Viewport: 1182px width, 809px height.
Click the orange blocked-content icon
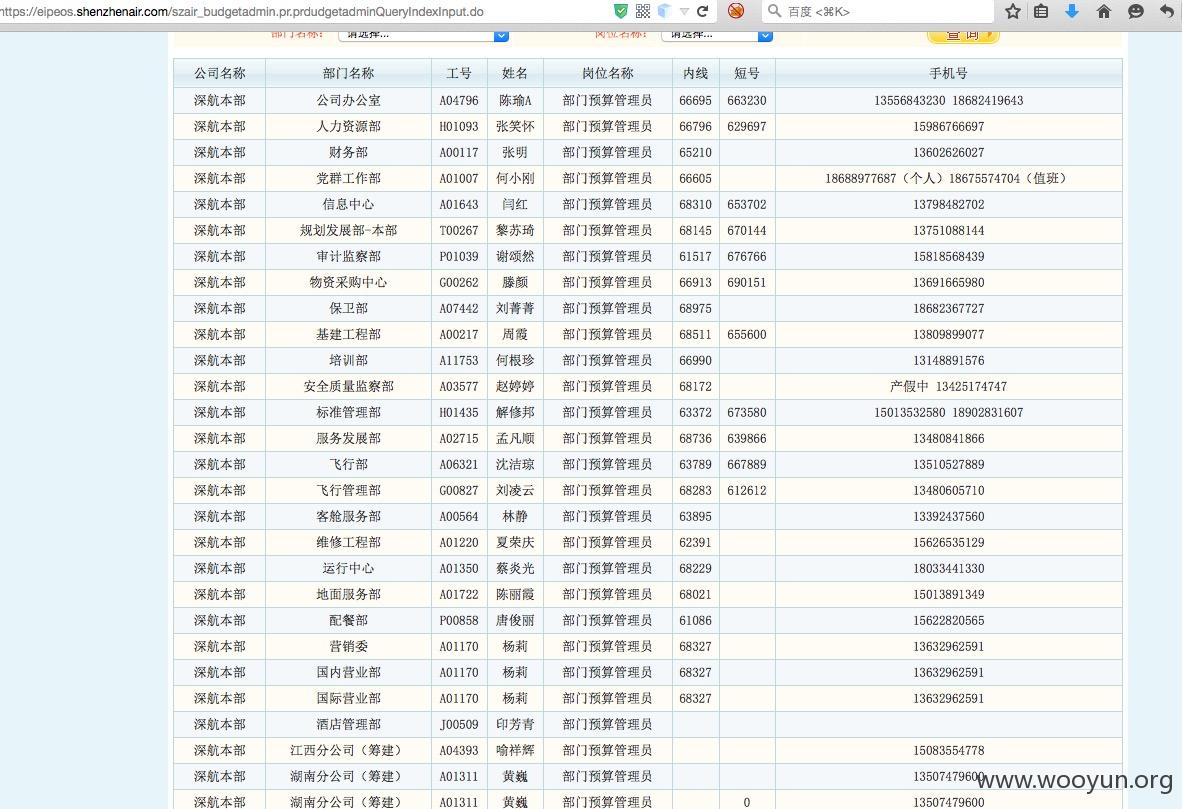point(736,11)
